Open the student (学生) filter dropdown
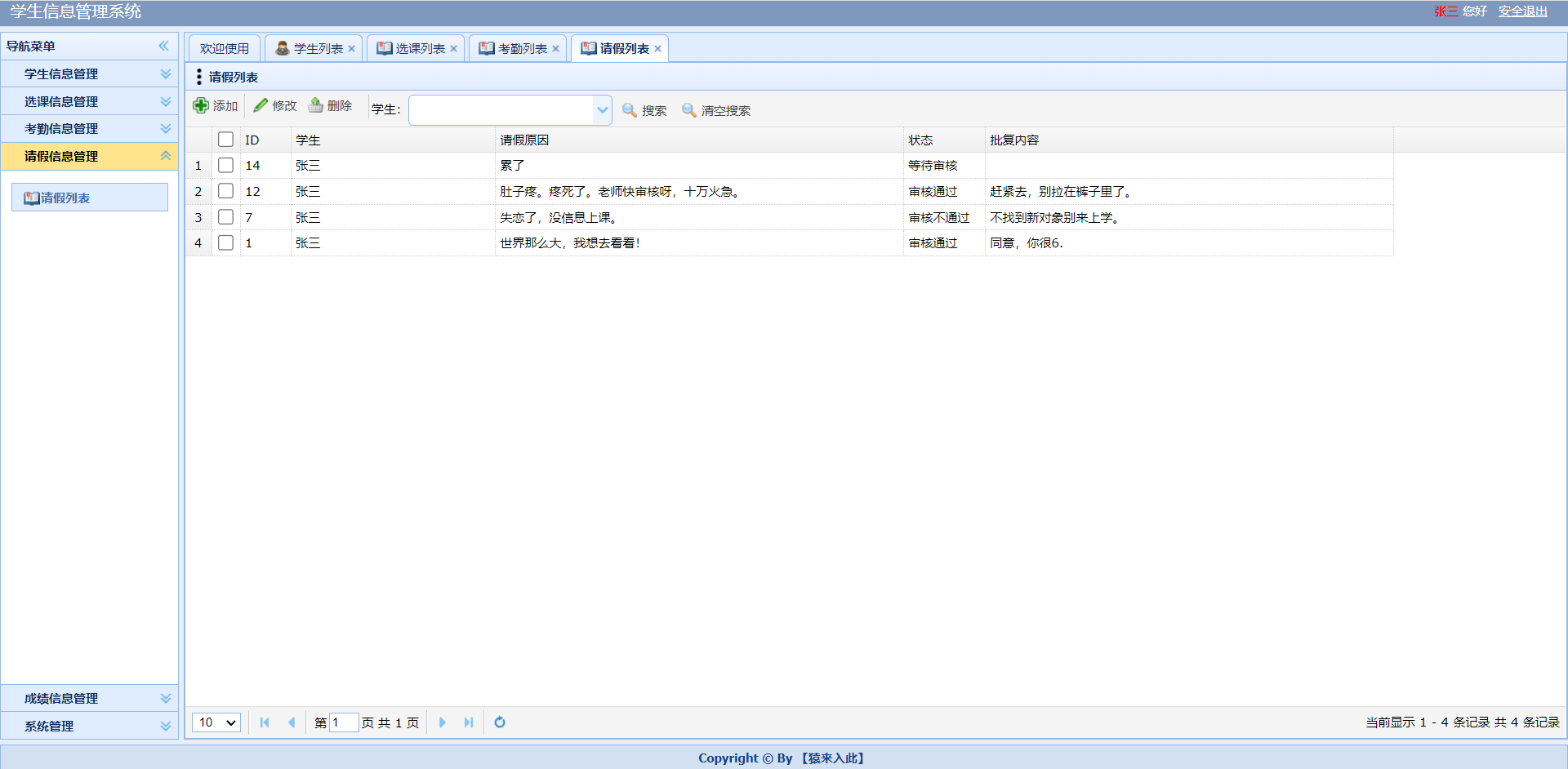 pos(602,110)
